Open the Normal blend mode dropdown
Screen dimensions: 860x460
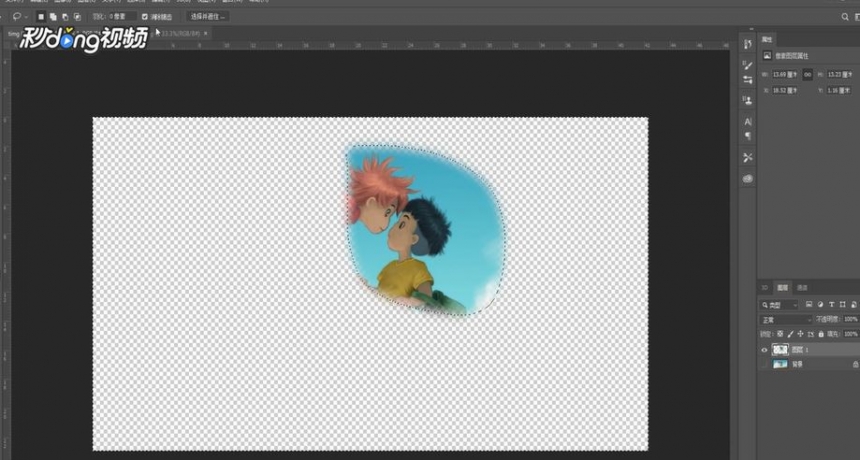point(786,319)
